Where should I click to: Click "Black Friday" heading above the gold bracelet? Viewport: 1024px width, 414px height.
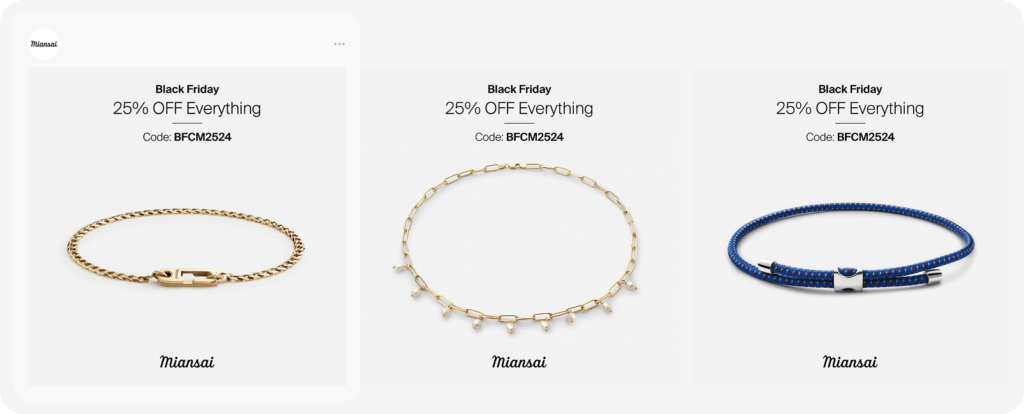(x=187, y=89)
